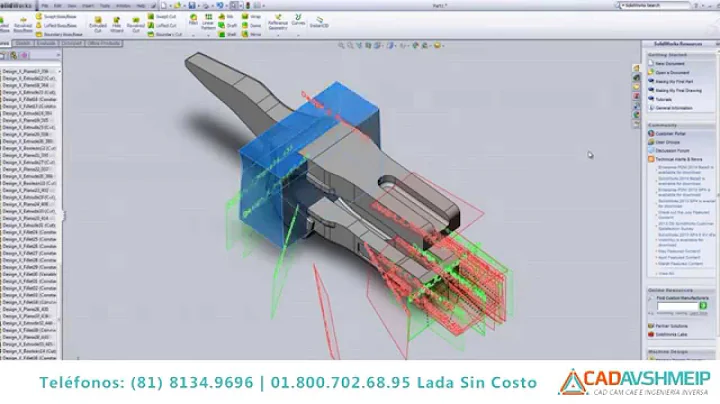Expand the Curves dropdown arrow

pyautogui.click(x=298, y=35)
